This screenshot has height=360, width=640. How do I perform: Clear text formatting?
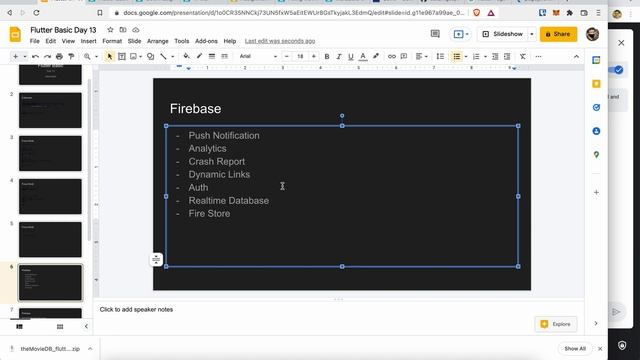522,56
